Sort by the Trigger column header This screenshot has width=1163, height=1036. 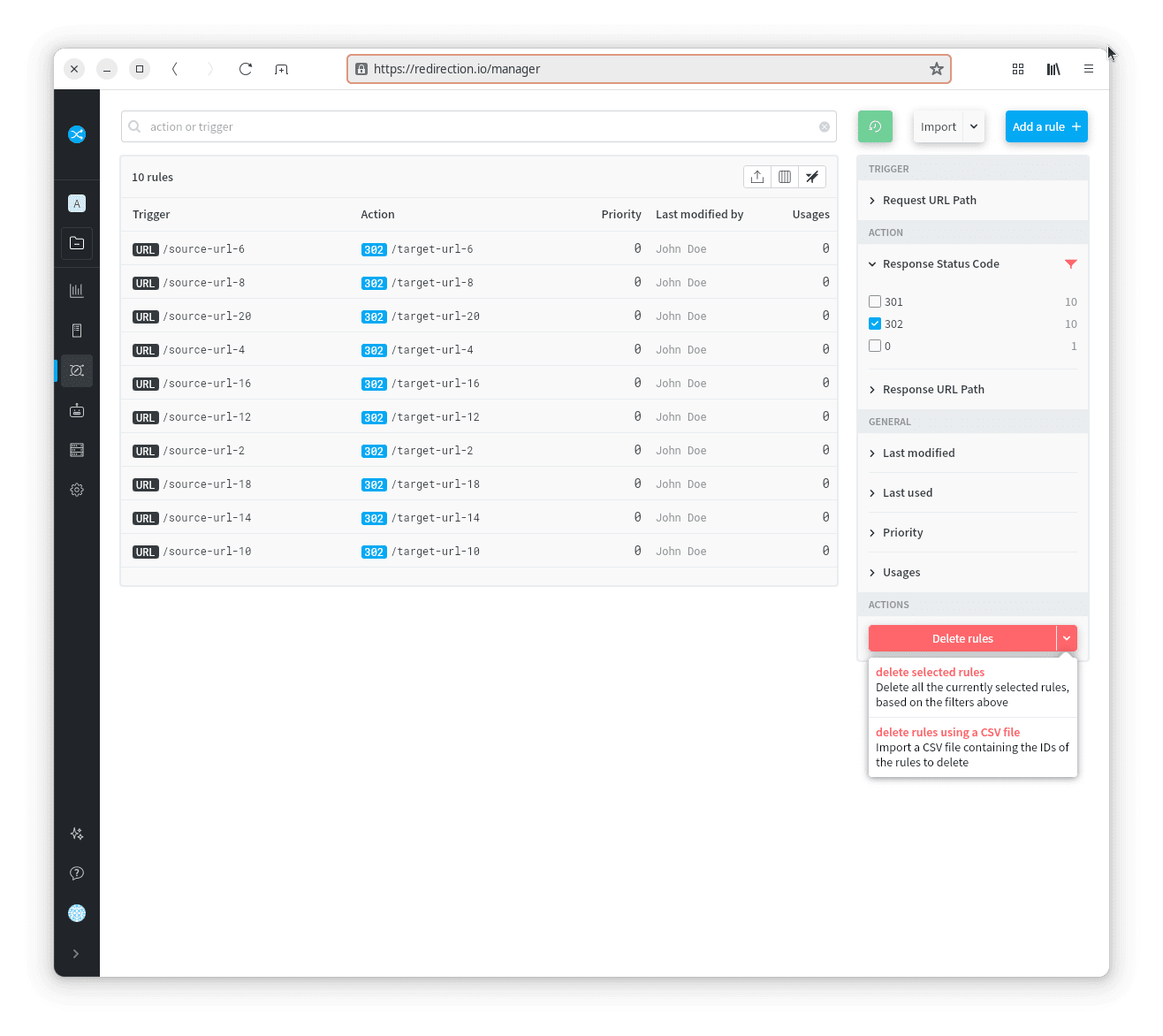point(151,215)
